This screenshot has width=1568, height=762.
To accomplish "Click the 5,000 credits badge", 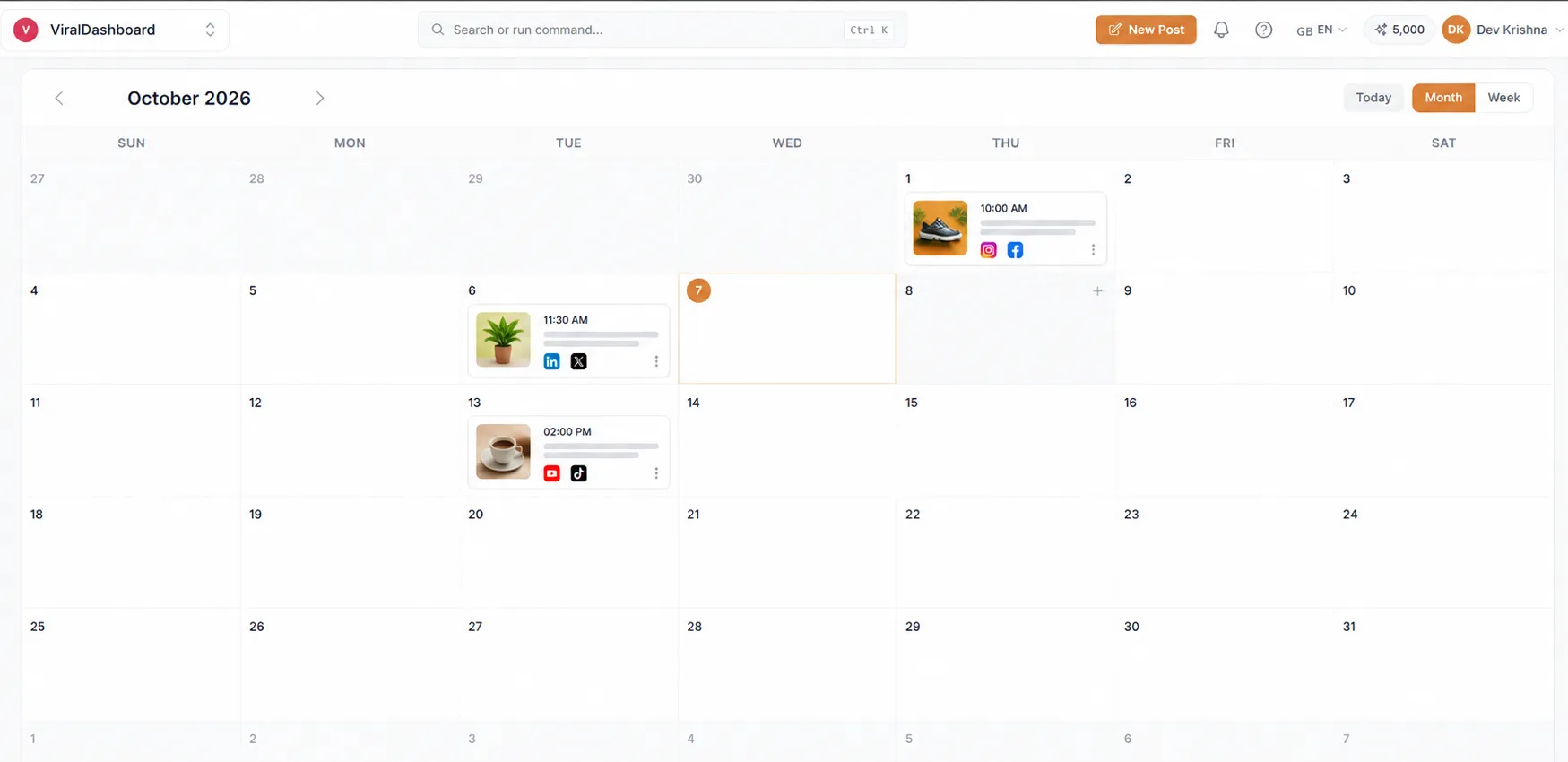I will [1399, 30].
